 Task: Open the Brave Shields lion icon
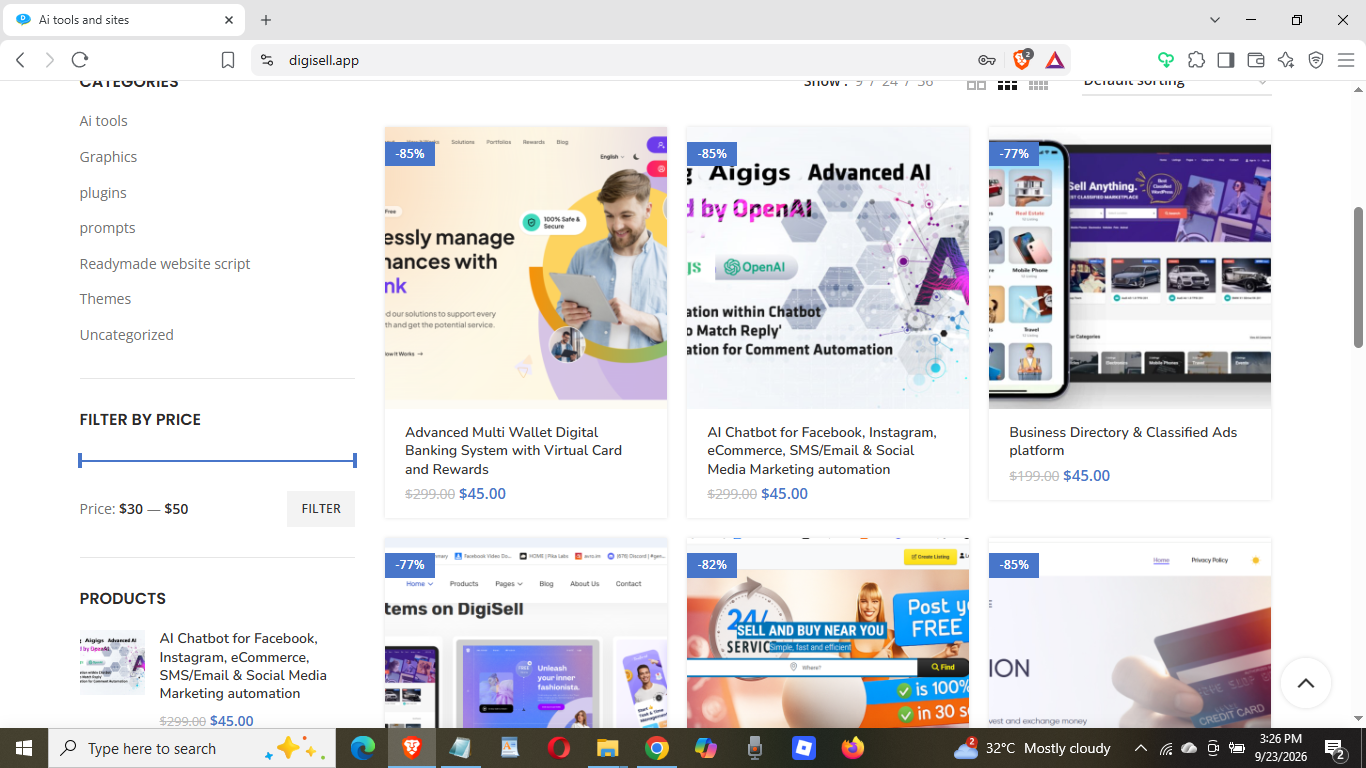point(1021,60)
